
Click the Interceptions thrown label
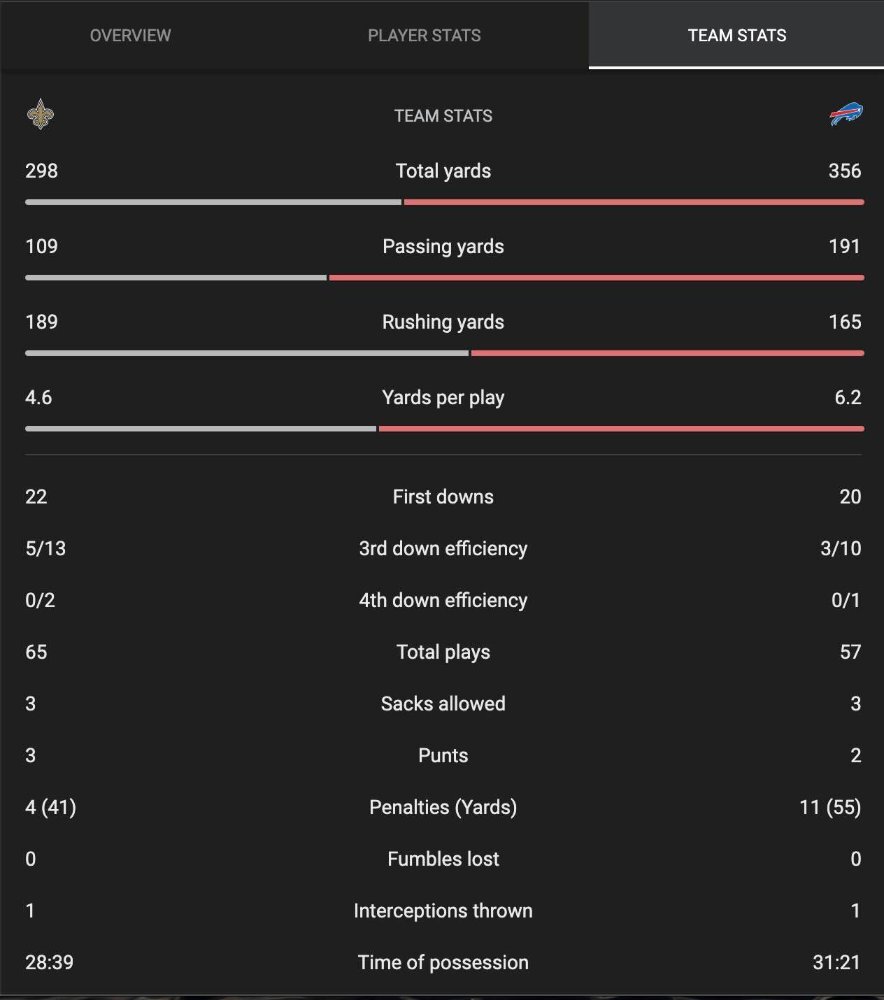point(443,911)
